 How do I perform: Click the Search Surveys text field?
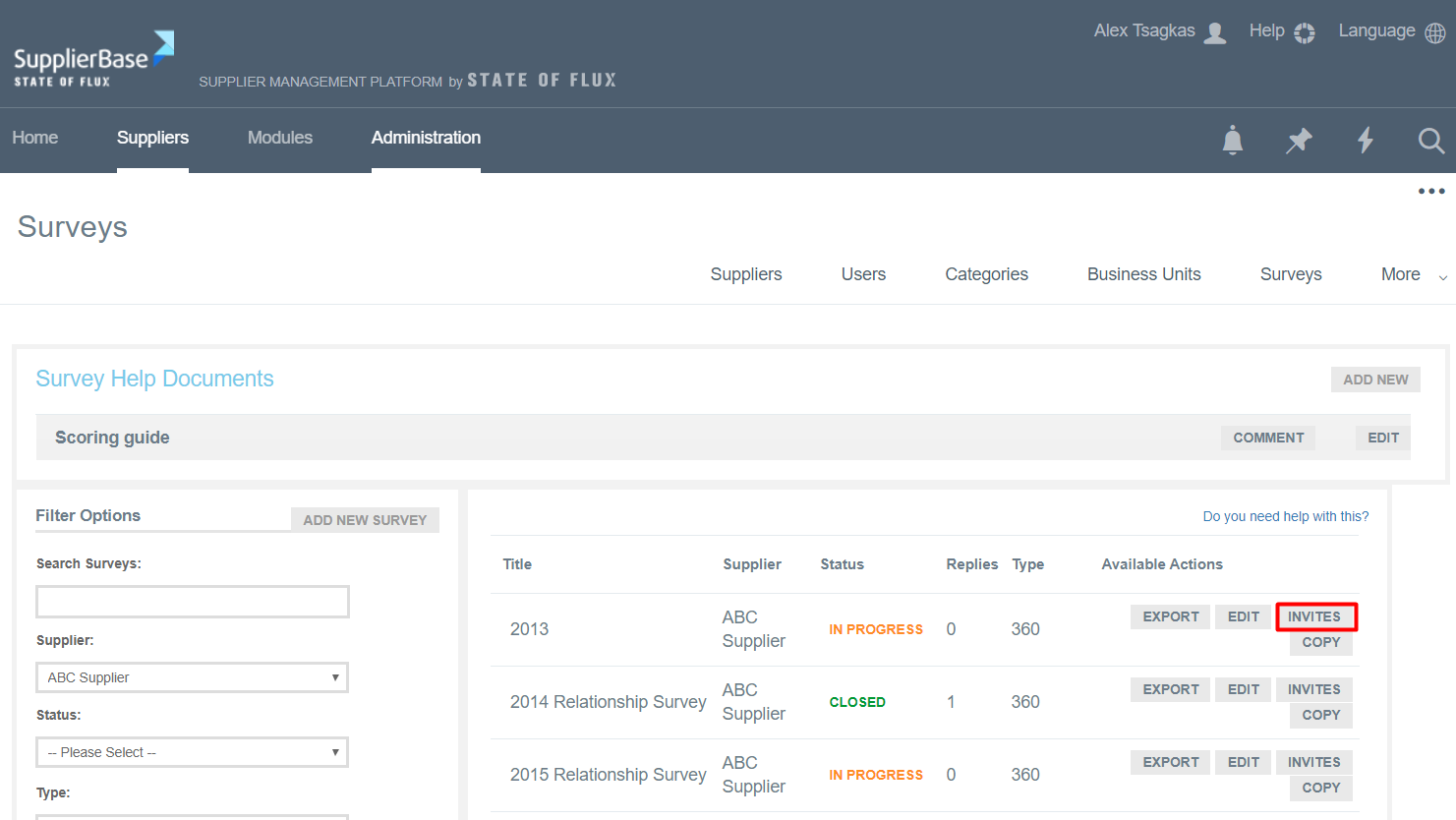coord(193,602)
